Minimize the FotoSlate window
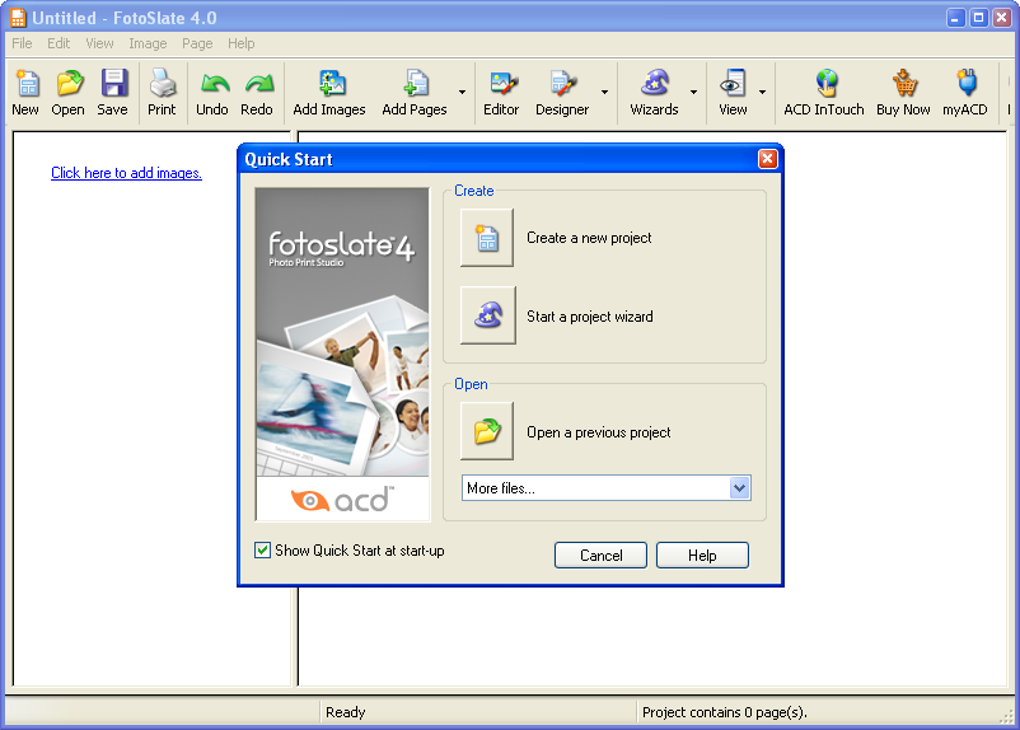Viewport: 1020px width, 730px height. 955,18
